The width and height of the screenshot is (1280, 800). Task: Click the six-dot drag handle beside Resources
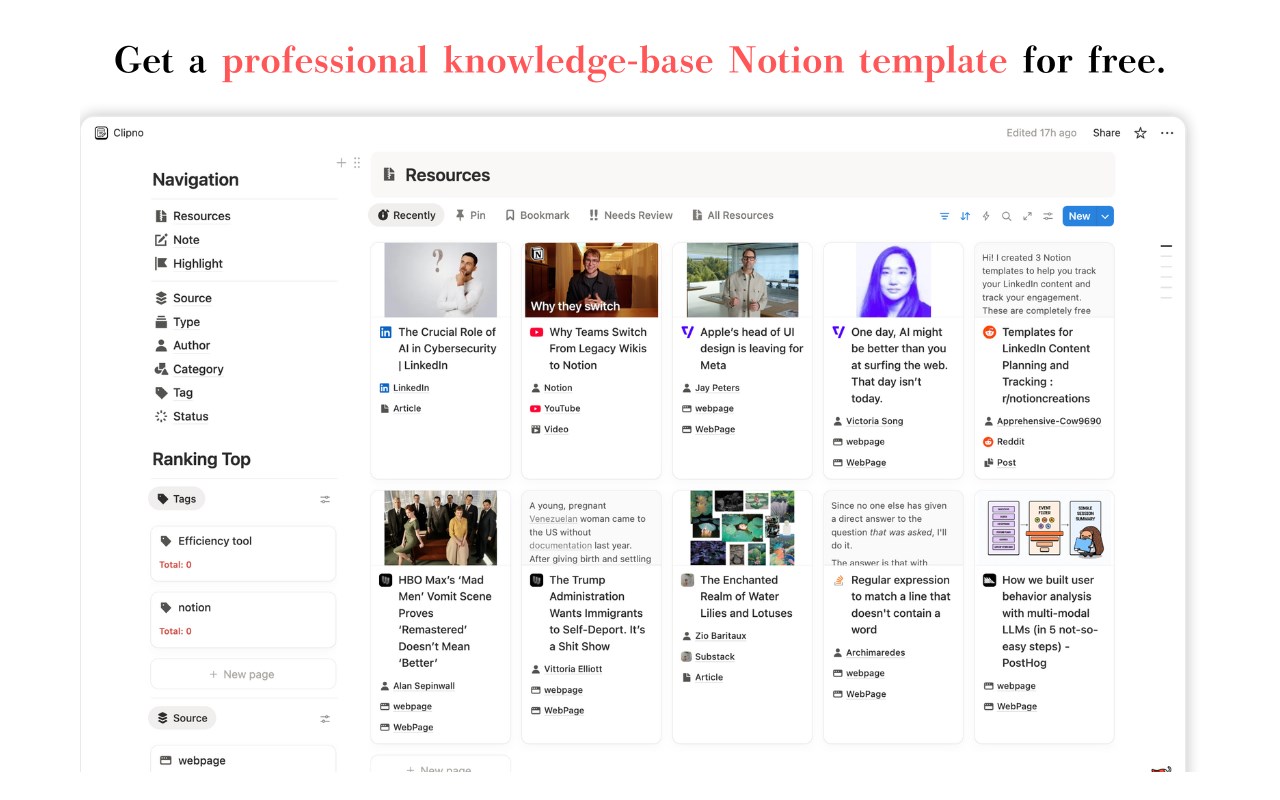(x=357, y=162)
